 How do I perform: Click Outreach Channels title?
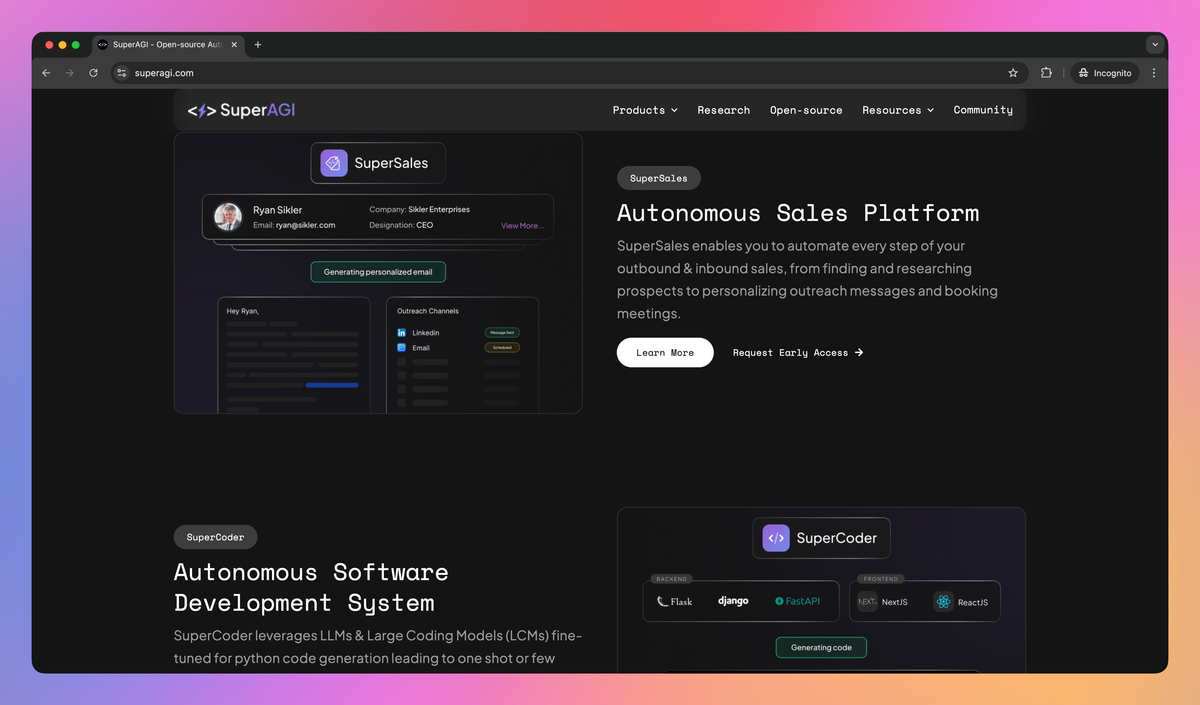click(x=428, y=311)
